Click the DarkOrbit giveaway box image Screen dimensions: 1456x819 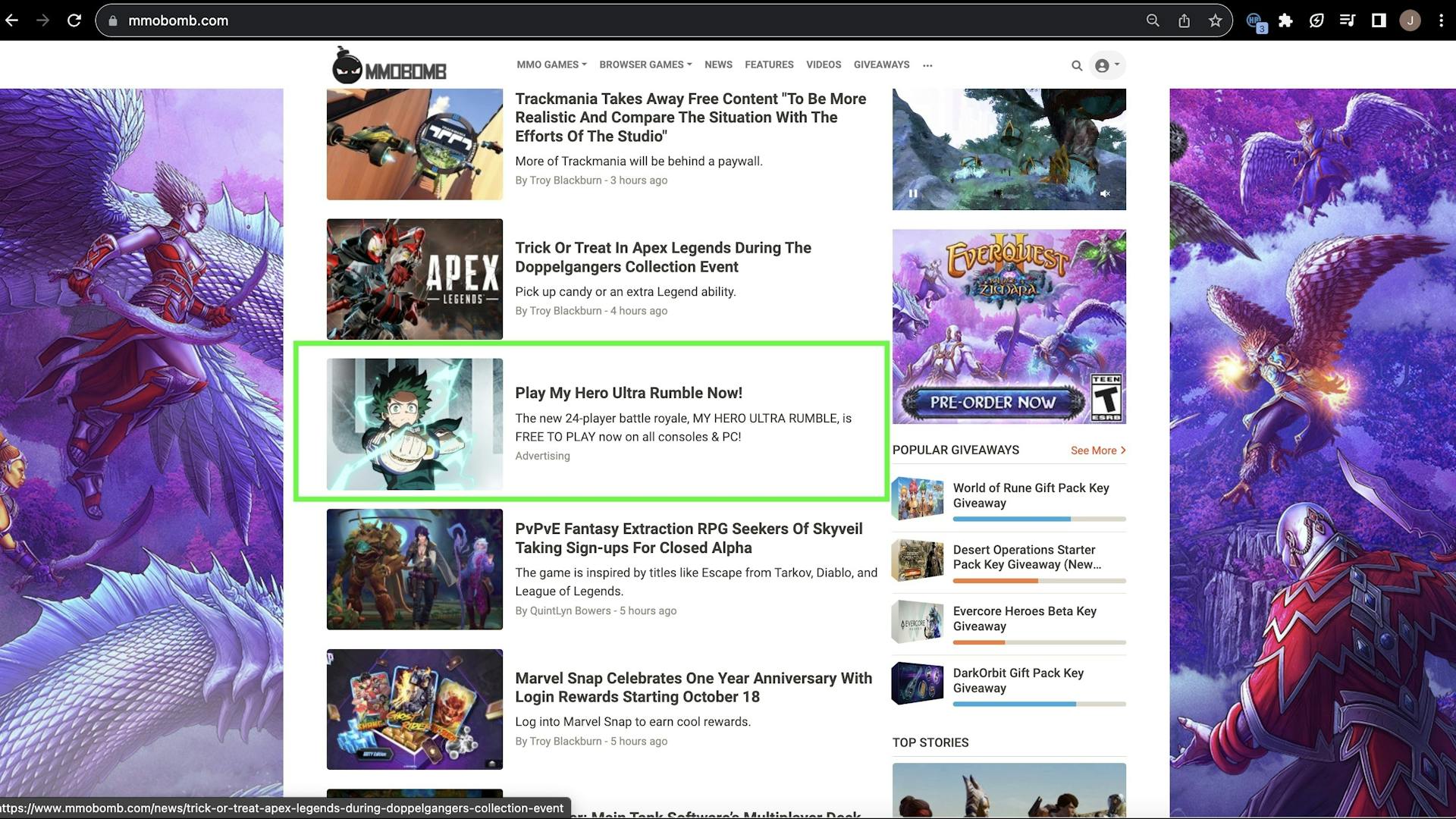[918, 683]
